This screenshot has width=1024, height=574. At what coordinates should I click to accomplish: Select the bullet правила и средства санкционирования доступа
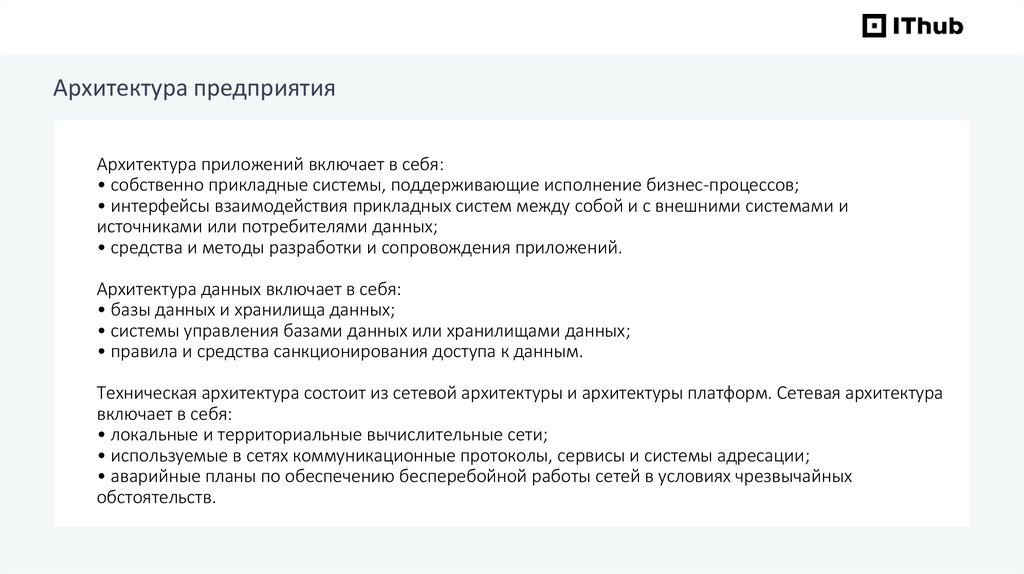[x=340, y=352]
